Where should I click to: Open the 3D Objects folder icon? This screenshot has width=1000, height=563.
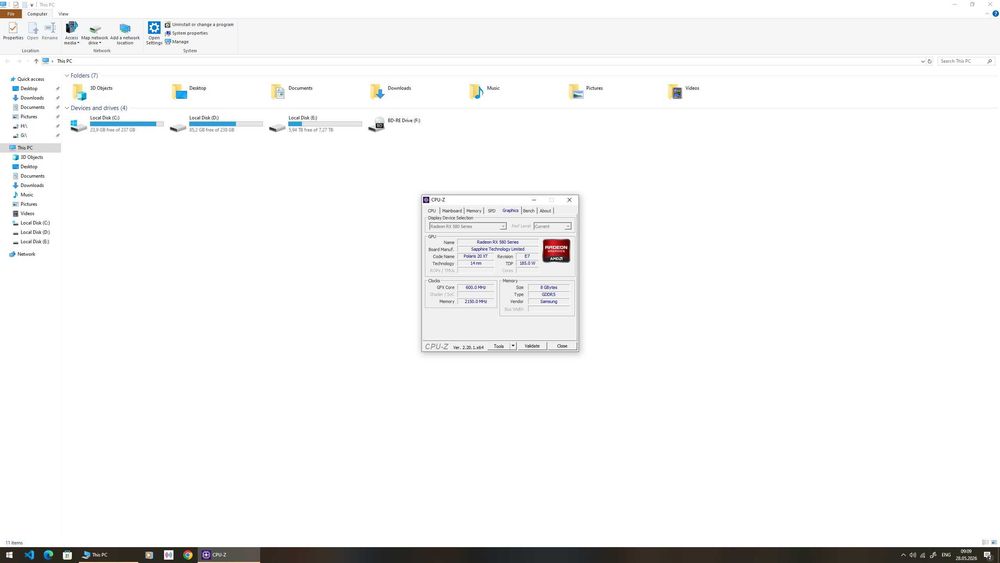pos(79,92)
